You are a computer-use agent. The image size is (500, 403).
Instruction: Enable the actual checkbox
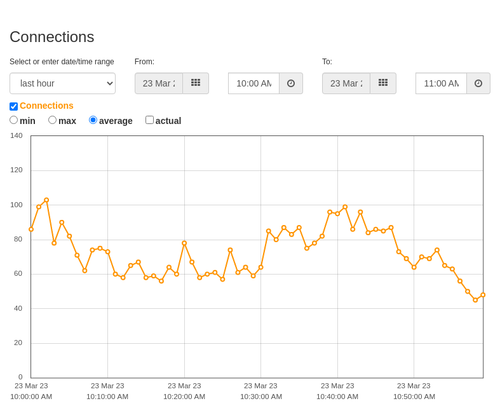pos(150,120)
